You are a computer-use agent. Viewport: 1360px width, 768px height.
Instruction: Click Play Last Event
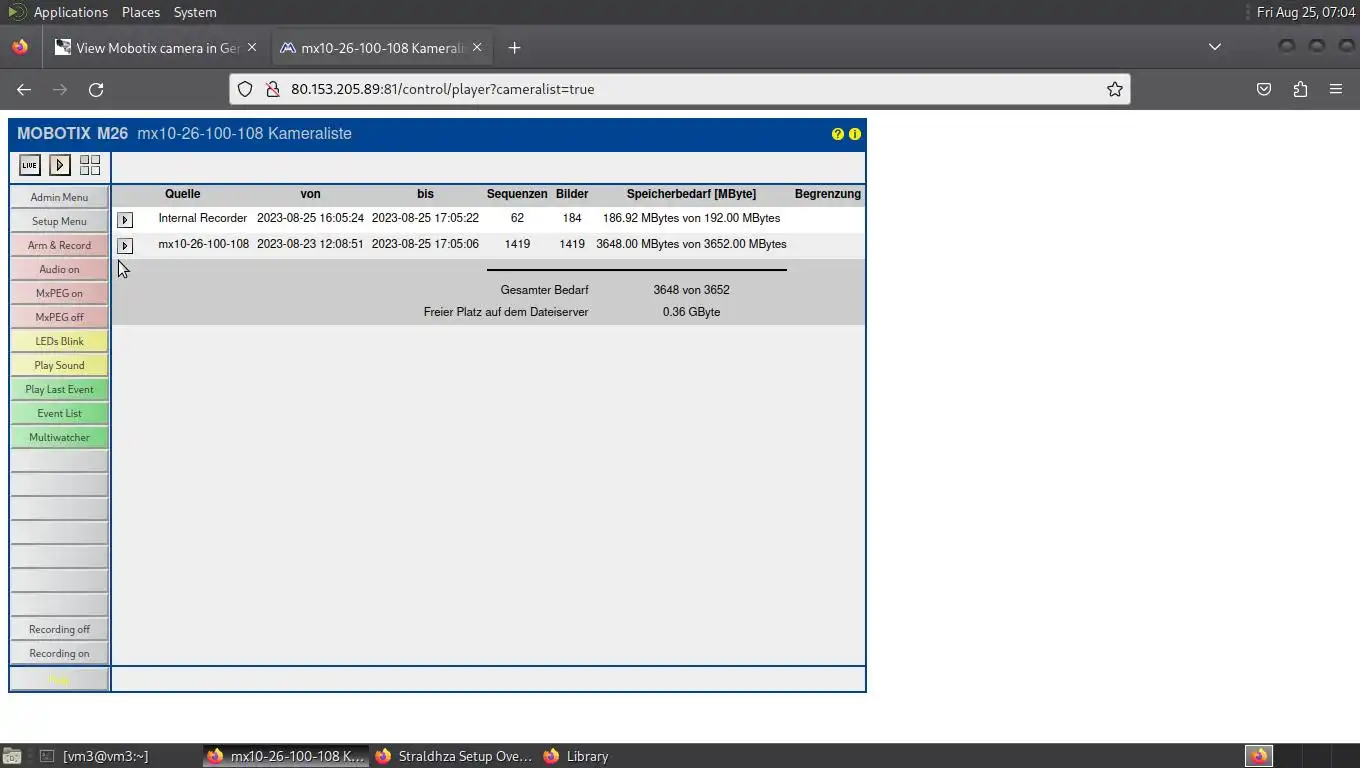click(x=59, y=389)
